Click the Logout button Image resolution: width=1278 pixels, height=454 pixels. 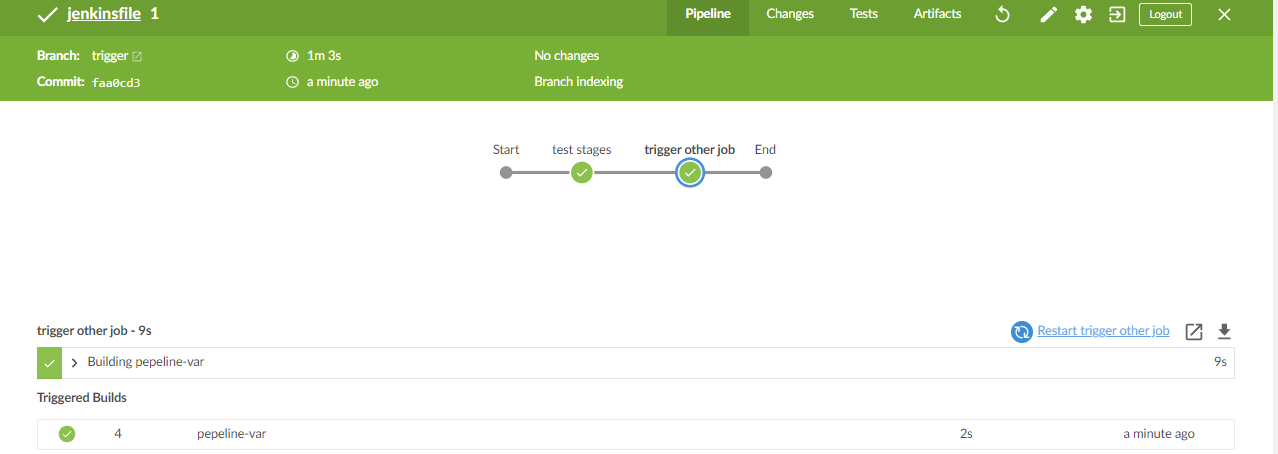pos(1165,15)
